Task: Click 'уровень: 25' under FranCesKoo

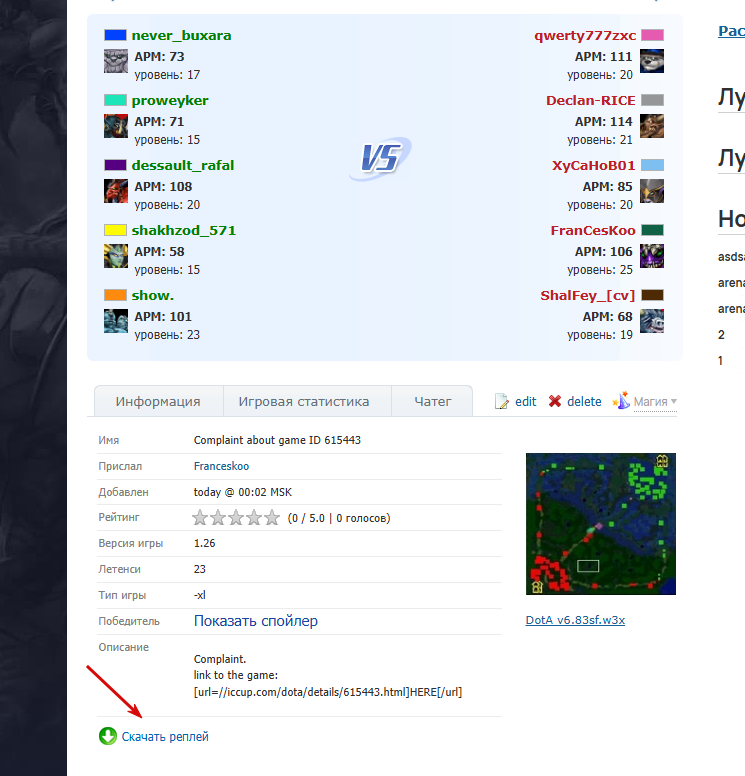Action: (x=600, y=270)
